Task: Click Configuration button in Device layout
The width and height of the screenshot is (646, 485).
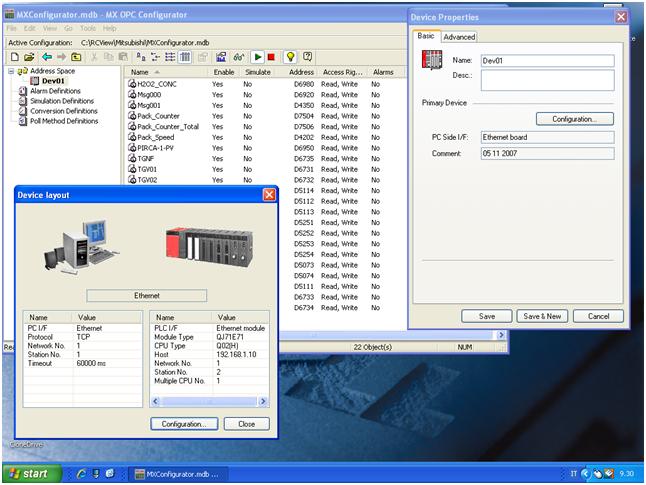Action: 184,424
